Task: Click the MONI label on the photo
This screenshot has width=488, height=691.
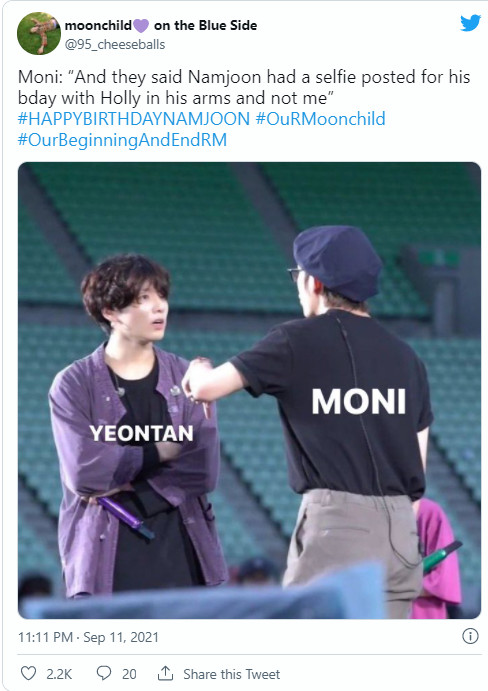Action: tap(358, 401)
